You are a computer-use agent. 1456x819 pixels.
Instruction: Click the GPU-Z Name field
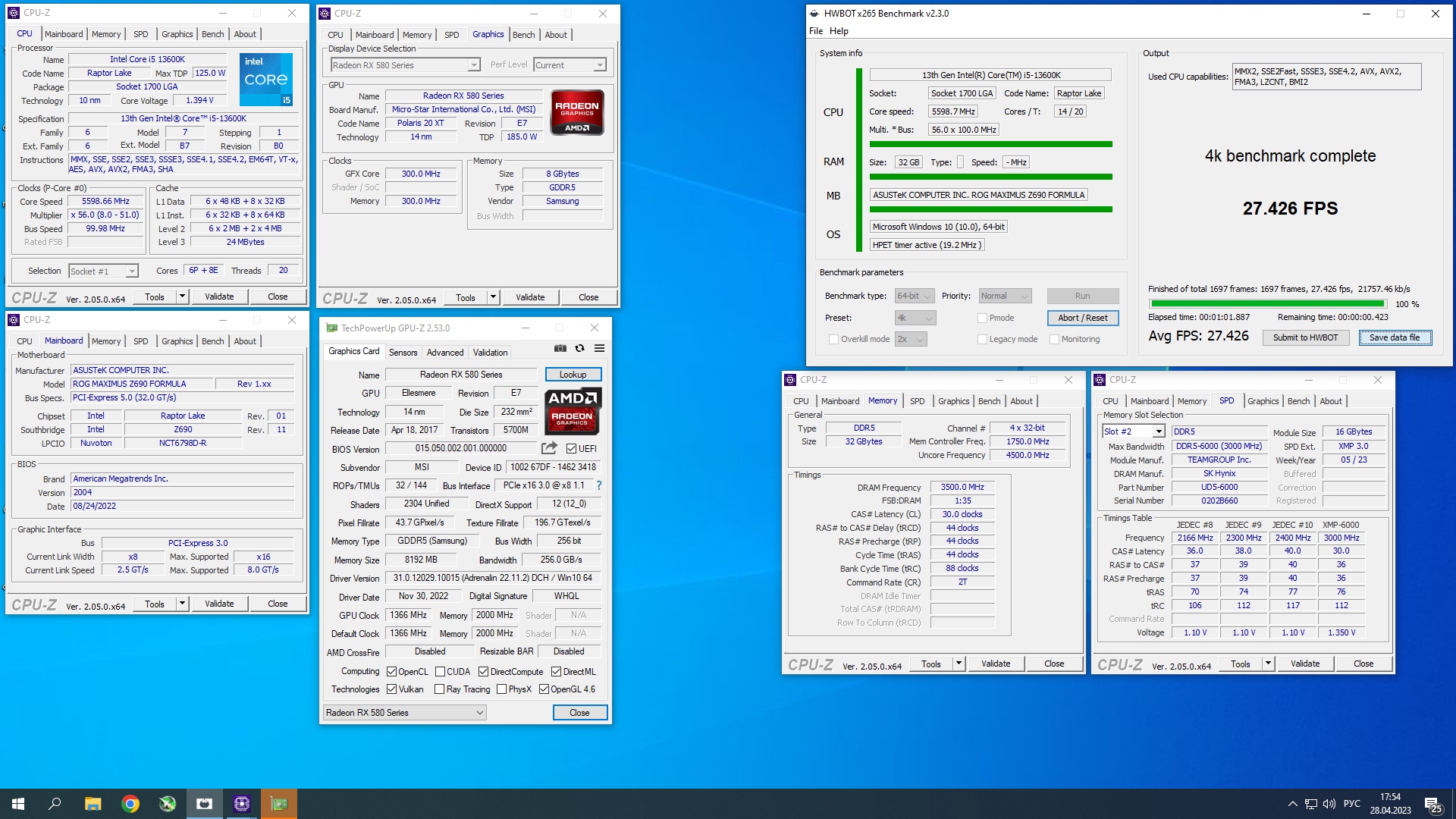point(461,375)
